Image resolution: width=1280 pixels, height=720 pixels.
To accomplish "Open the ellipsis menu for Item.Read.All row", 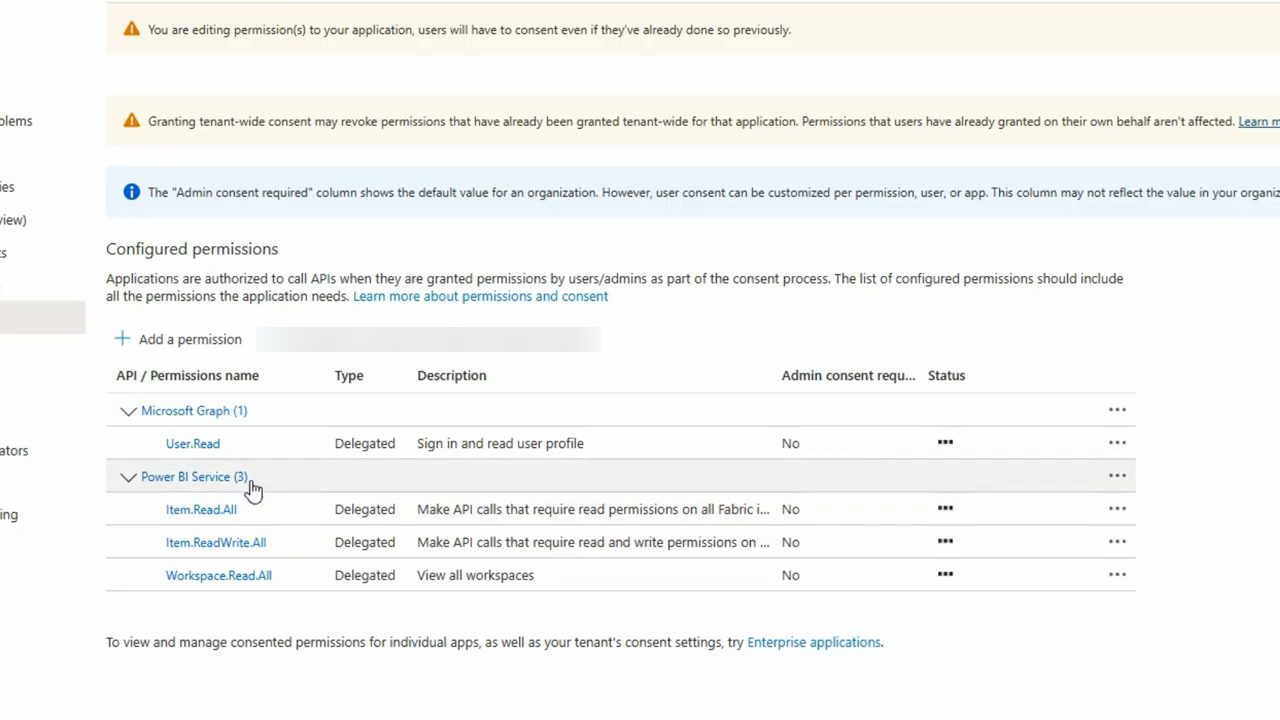I will pyautogui.click(x=1117, y=509).
